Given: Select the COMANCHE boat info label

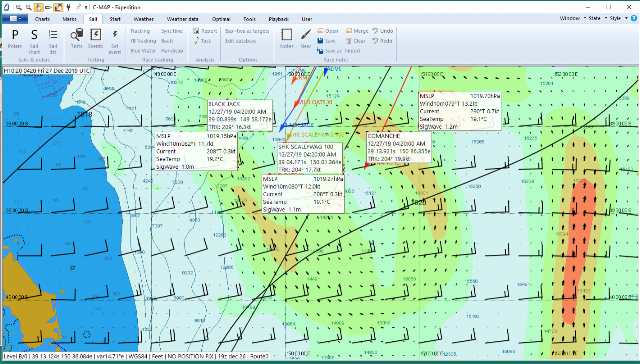Looking at the screenshot, I should coord(398,147).
